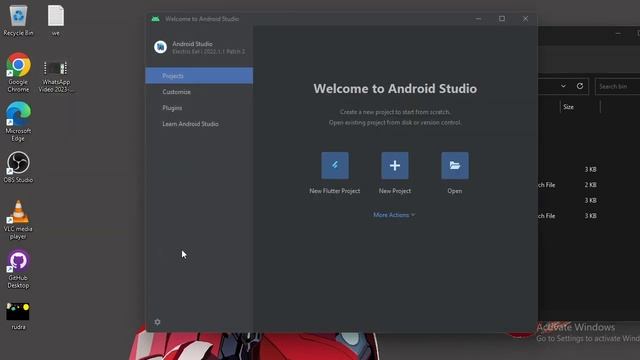Select OBS Studio desktop shortcut
Image resolution: width=640 pixels, height=360 pixels.
[18, 167]
